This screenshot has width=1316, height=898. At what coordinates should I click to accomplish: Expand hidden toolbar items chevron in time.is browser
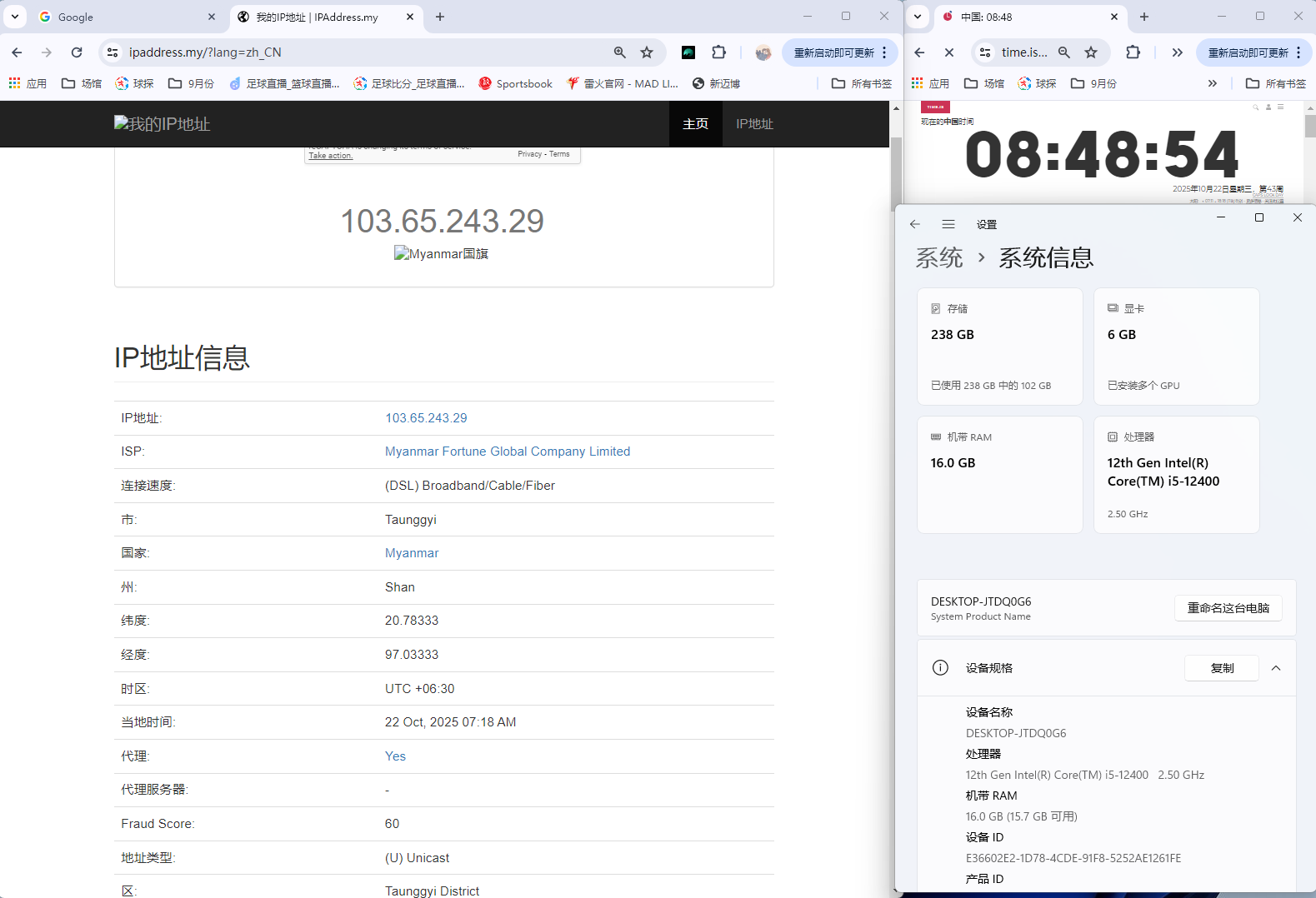point(1177,52)
